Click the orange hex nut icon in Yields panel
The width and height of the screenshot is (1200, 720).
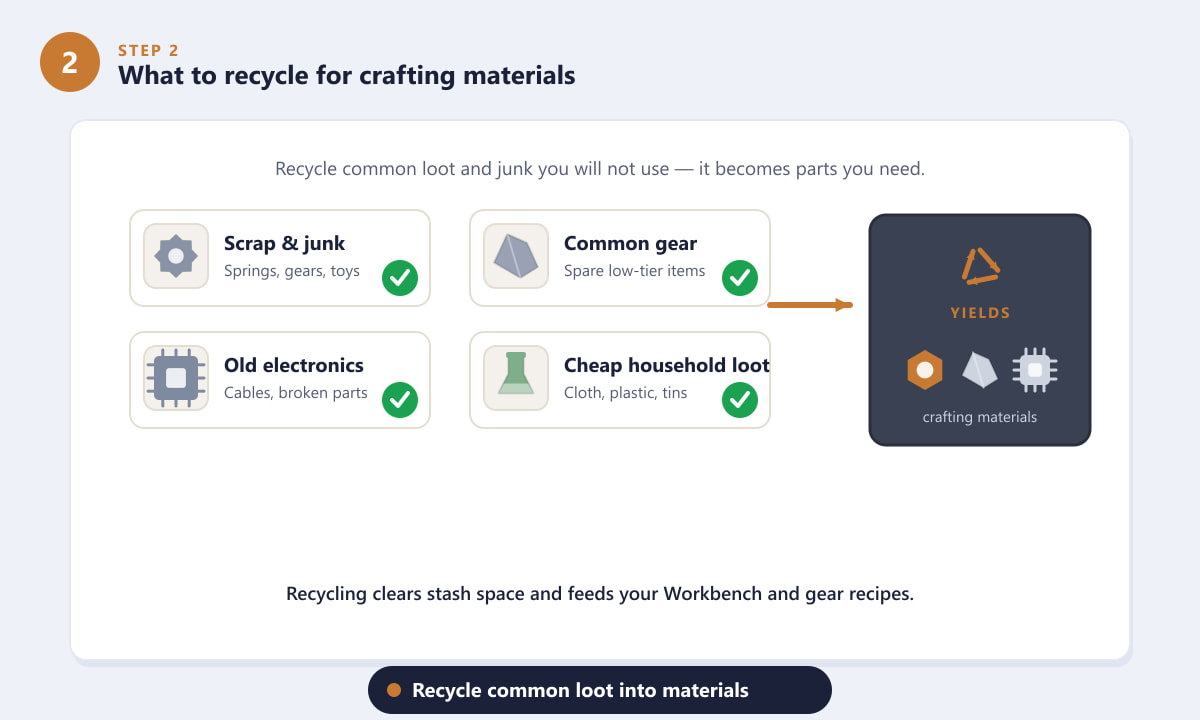point(925,370)
